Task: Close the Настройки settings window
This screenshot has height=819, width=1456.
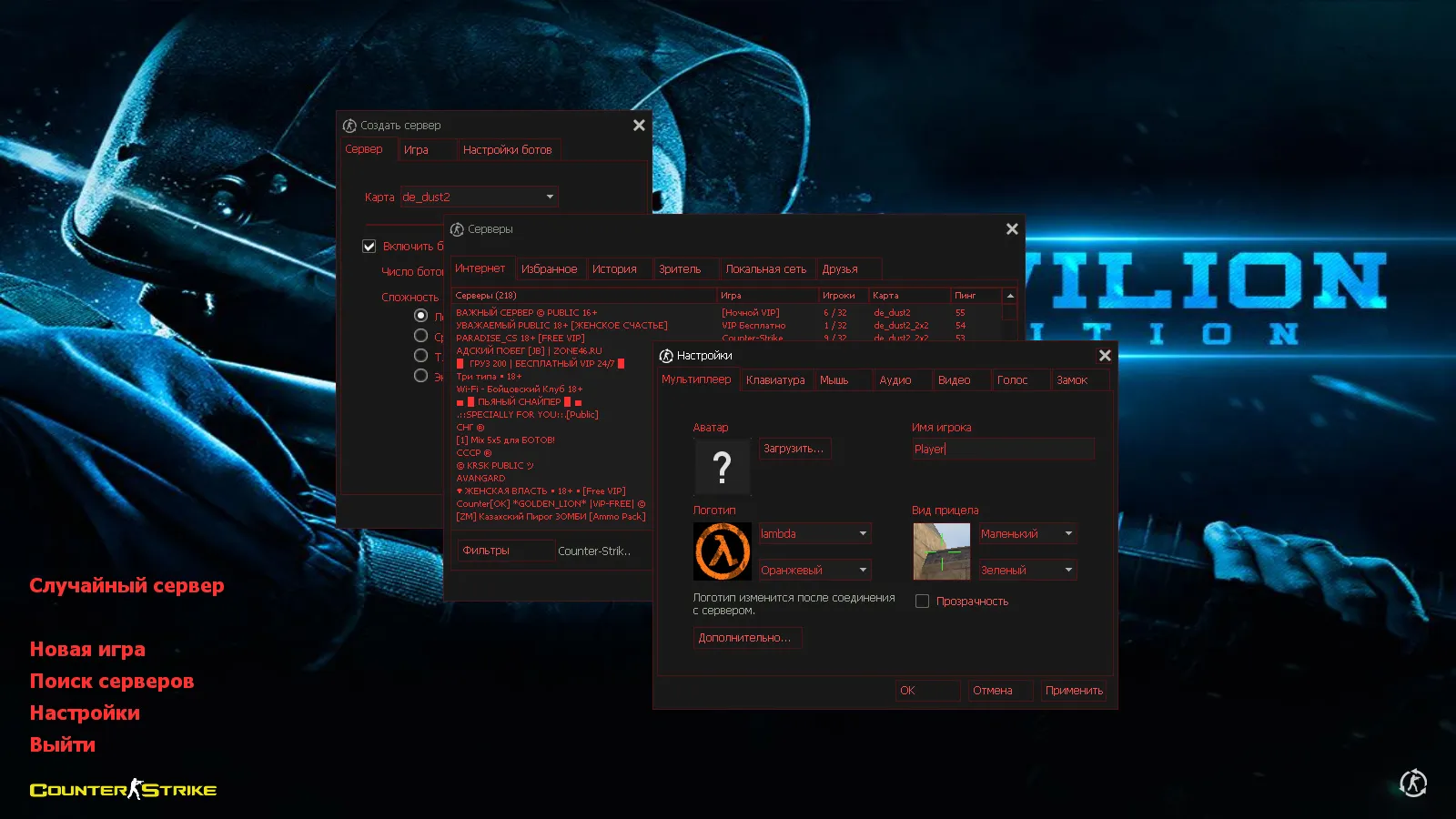Action: (1105, 356)
